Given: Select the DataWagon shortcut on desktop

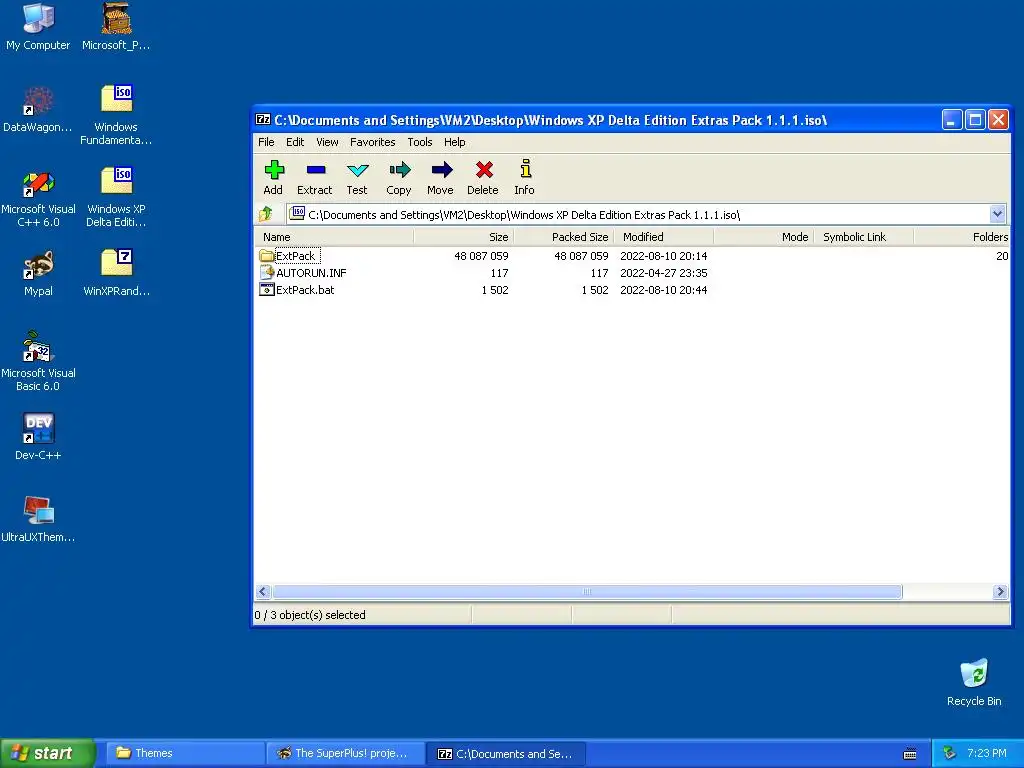Looking at the screenshot, I should point(38,109).
